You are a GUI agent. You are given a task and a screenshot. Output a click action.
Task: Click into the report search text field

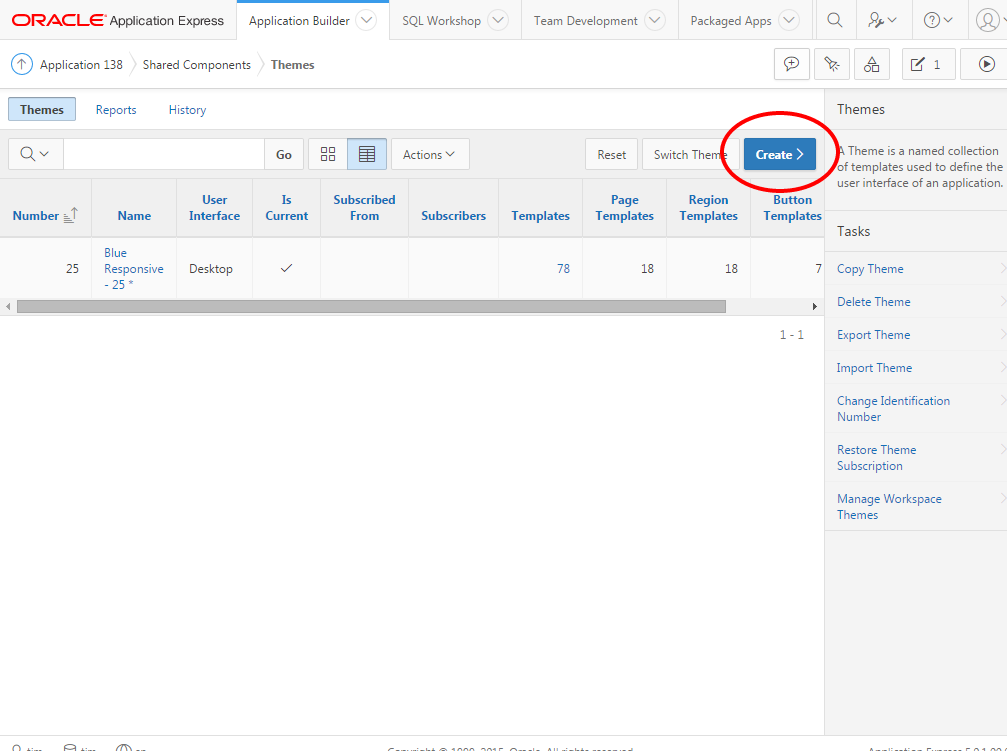(163, 154)
